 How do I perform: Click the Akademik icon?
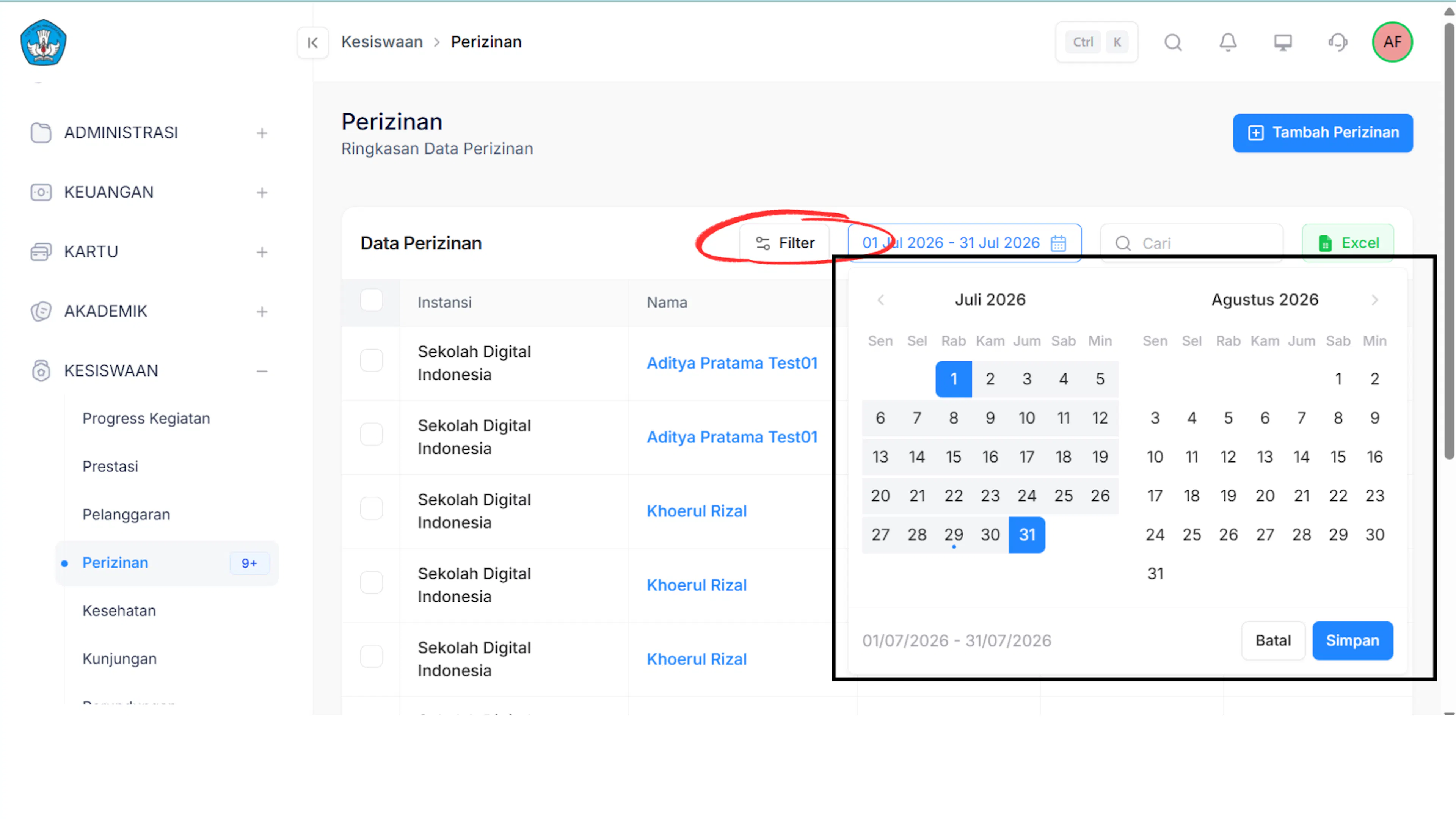coord(41,311)
